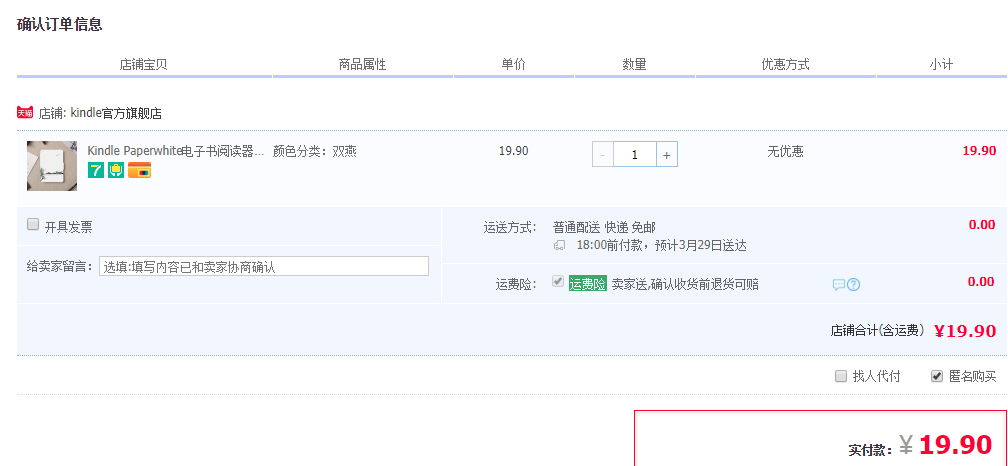Image resolution: width=1008 pixels, height=466 pixels.
Task: Click the Tmall store logo icon
Action: tap(25, 113)
